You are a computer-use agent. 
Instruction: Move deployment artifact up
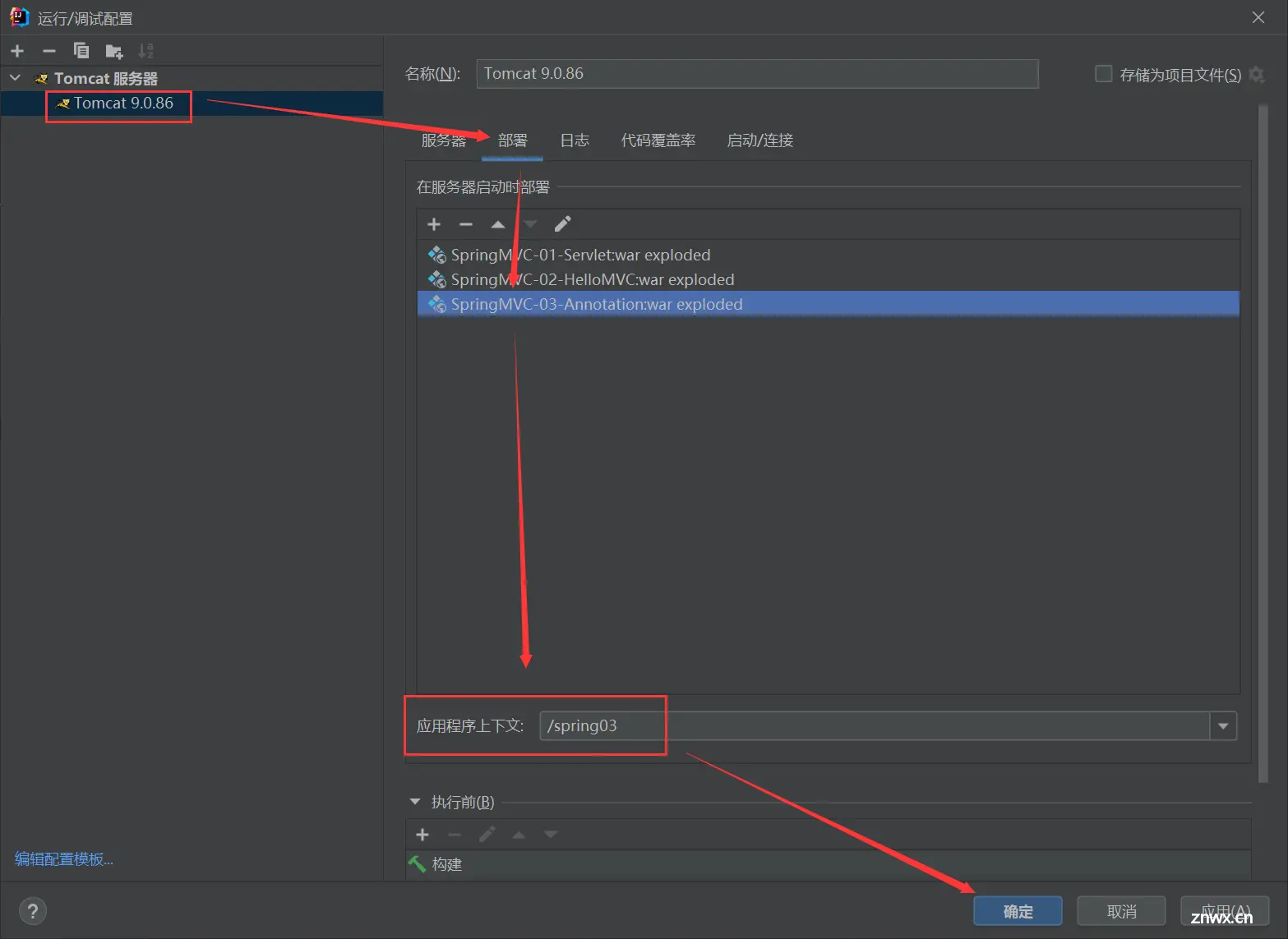498,224
